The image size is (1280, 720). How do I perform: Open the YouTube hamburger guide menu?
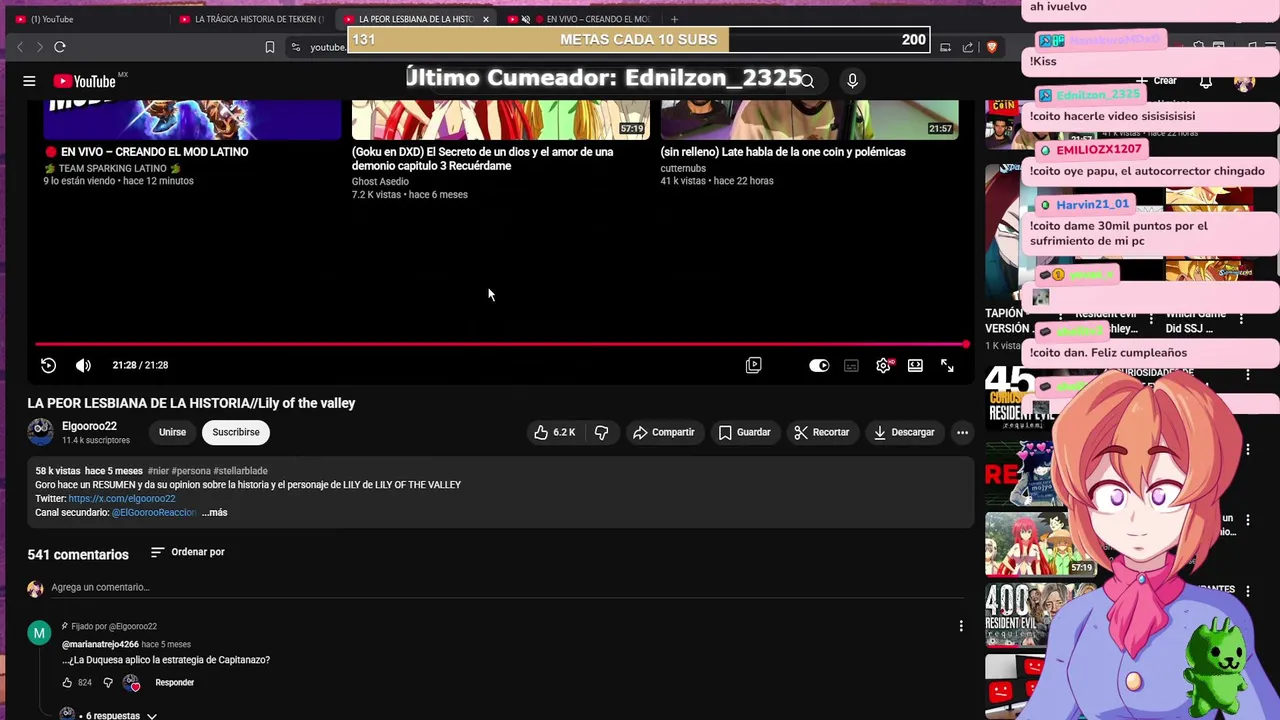[29, 81]
